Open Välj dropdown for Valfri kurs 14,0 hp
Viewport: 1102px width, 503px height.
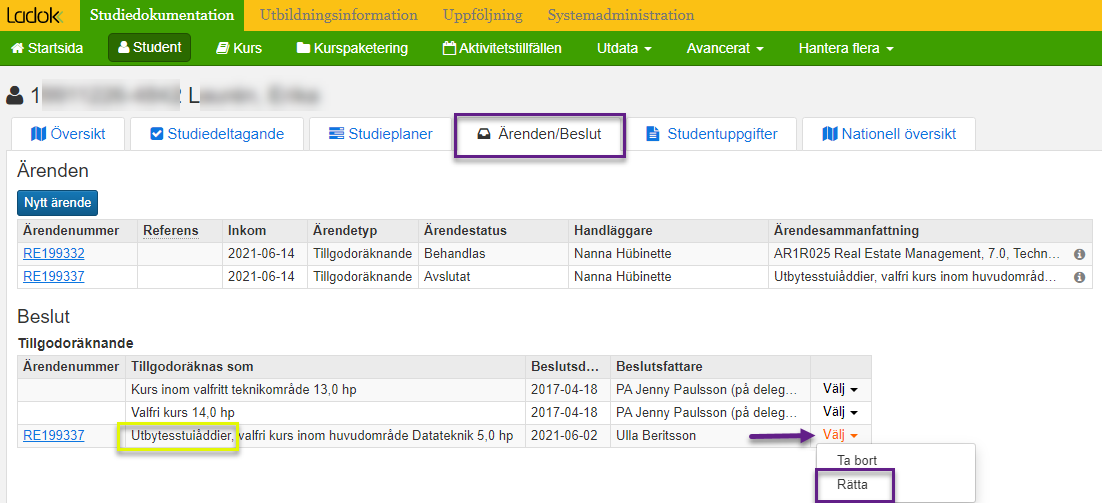841,412
